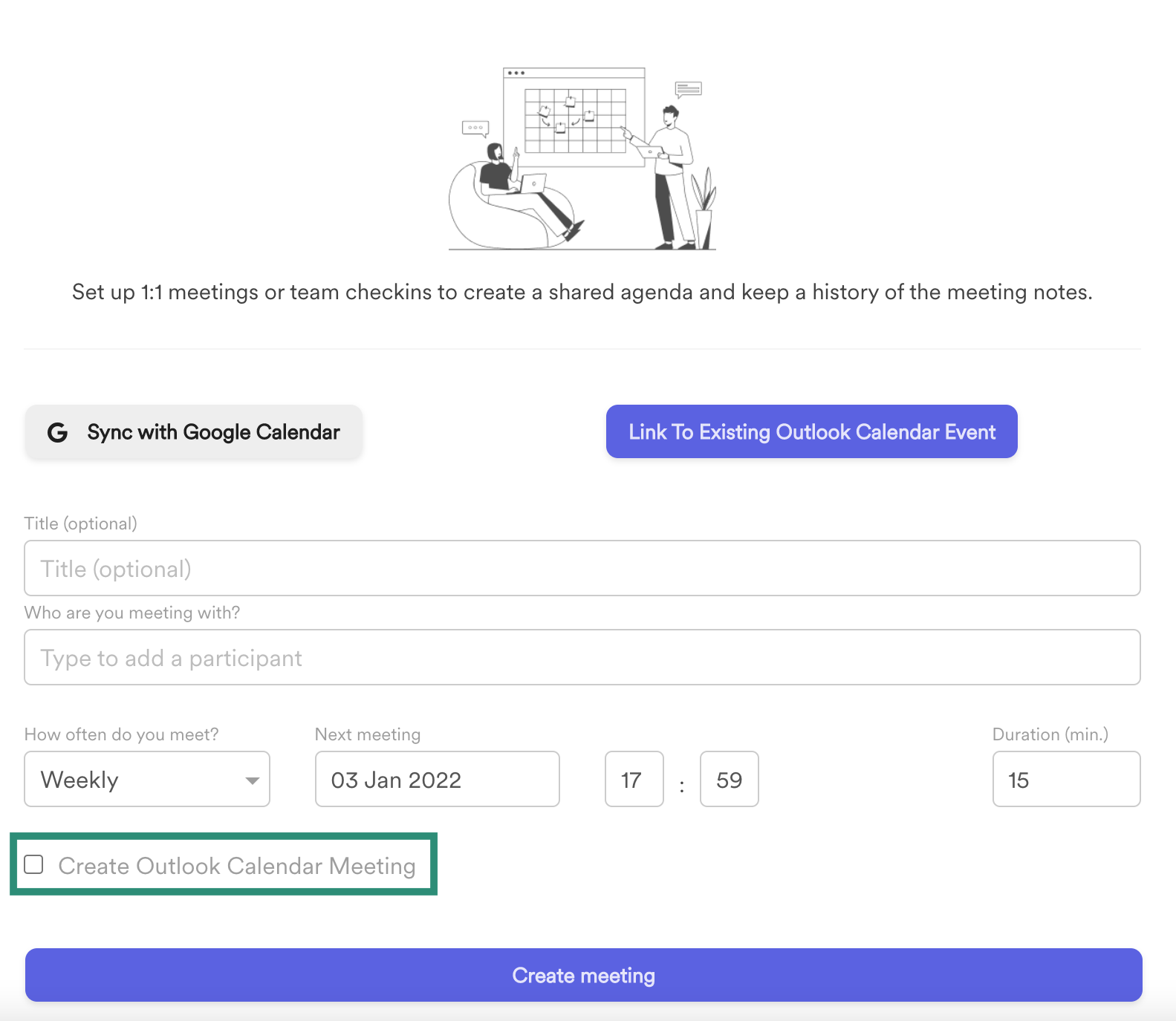Click the "Next meeting" date picker
Image resolution: width=1176 pixels, height=1021 pixels.
tap(437, 780)
